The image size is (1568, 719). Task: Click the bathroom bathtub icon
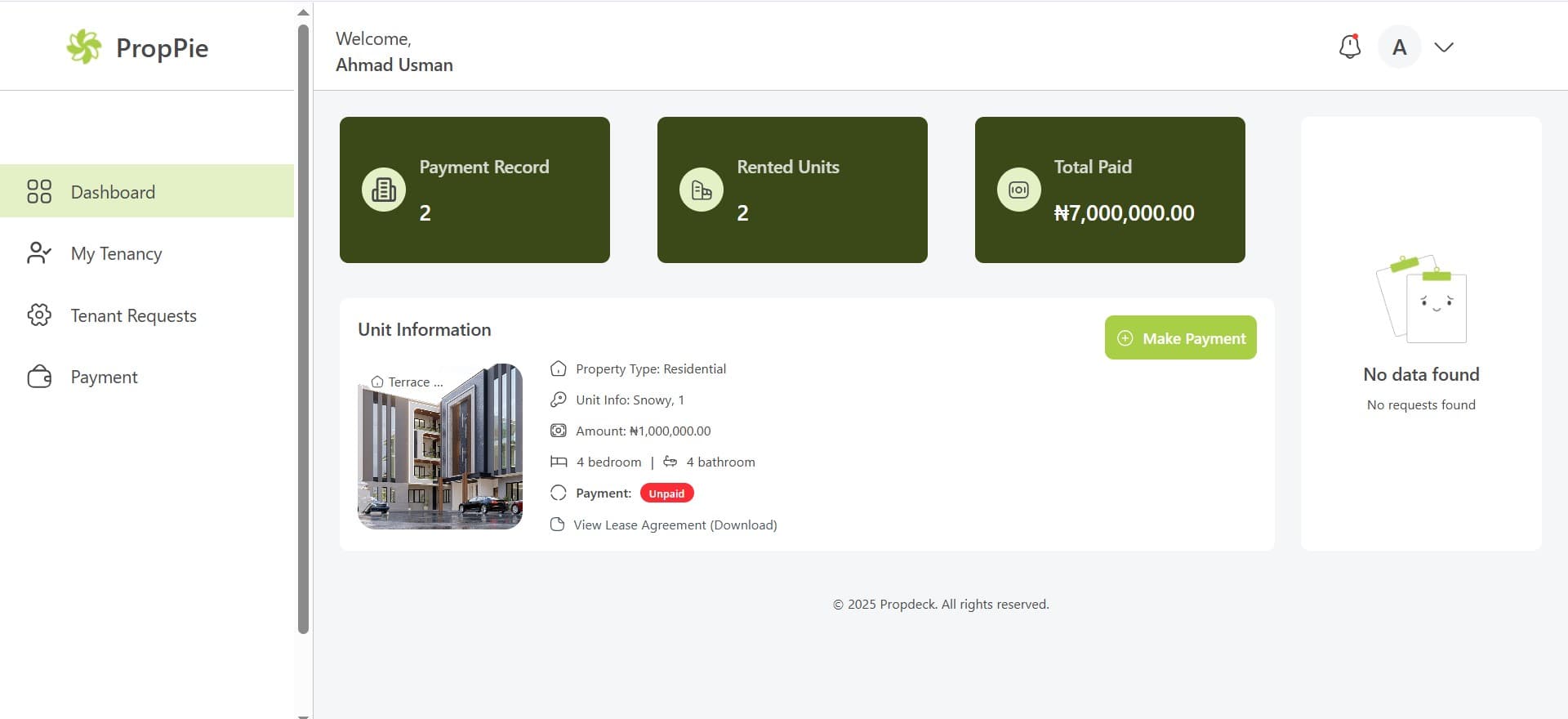(x=670, y=462)
